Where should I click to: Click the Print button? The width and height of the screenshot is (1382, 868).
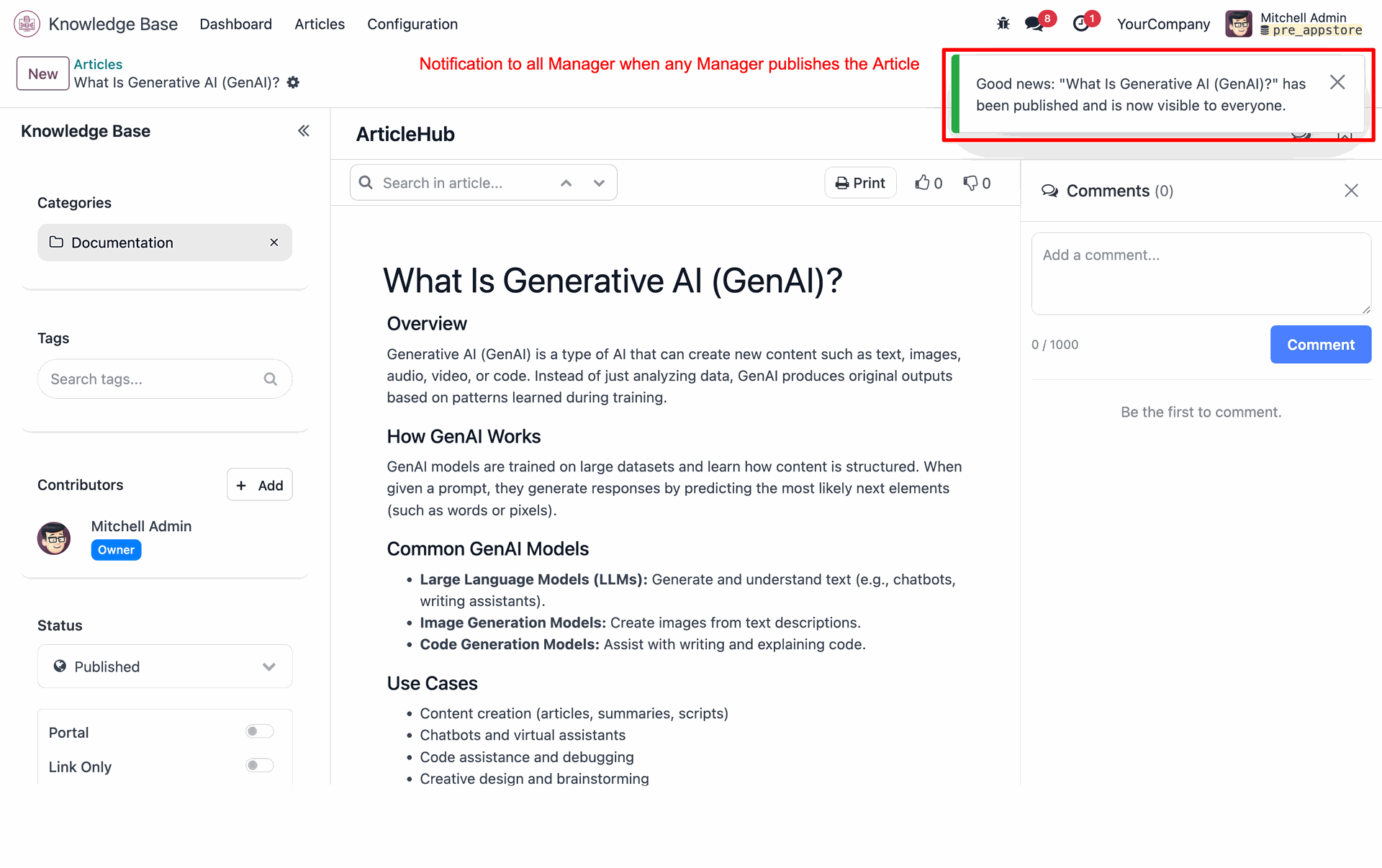[860, 183]
